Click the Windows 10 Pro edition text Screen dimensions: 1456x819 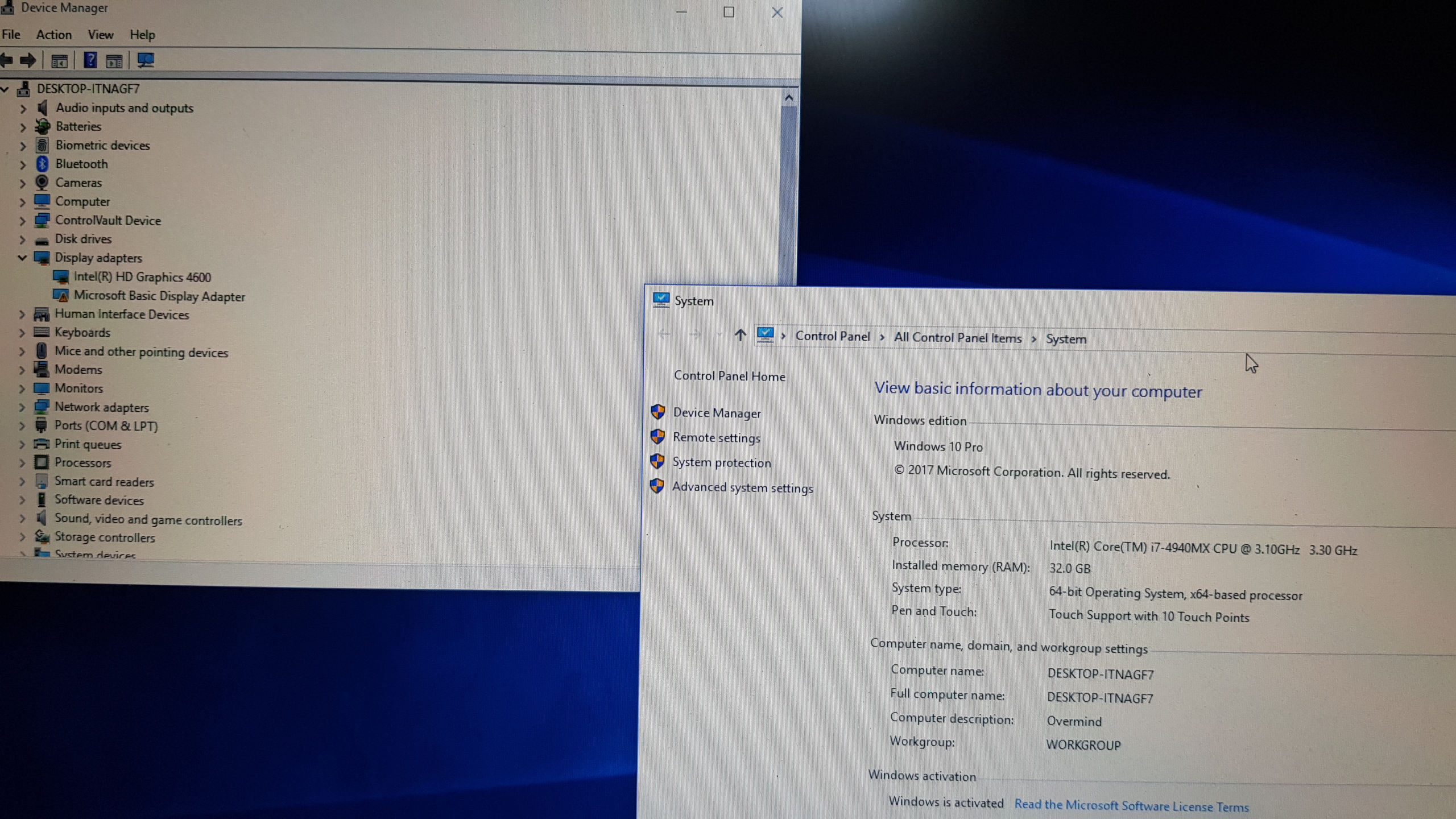pyautogui.click(x=938, y=446)
